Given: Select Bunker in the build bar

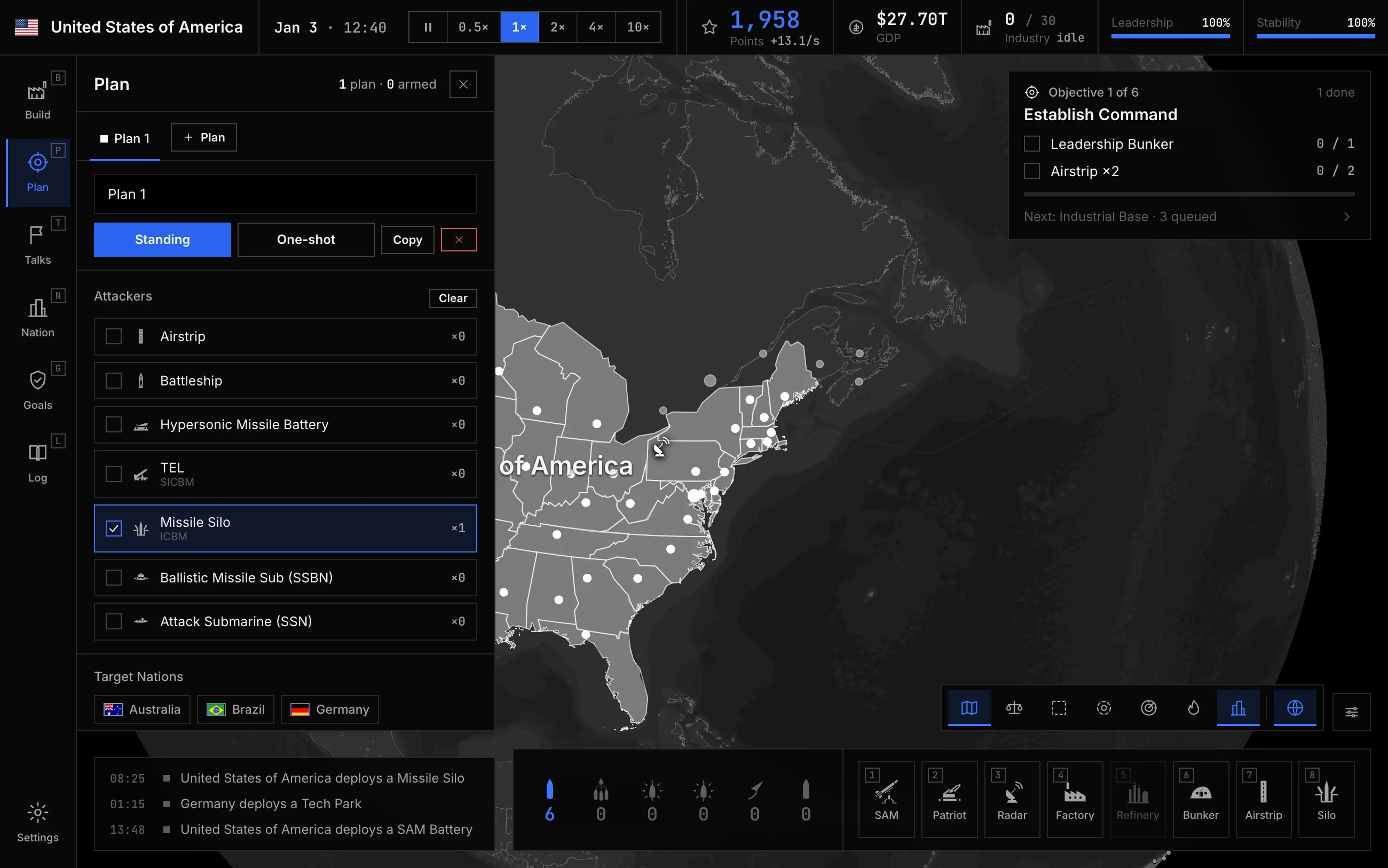Looking at the screenshot, I should (x=1200, y=799).
